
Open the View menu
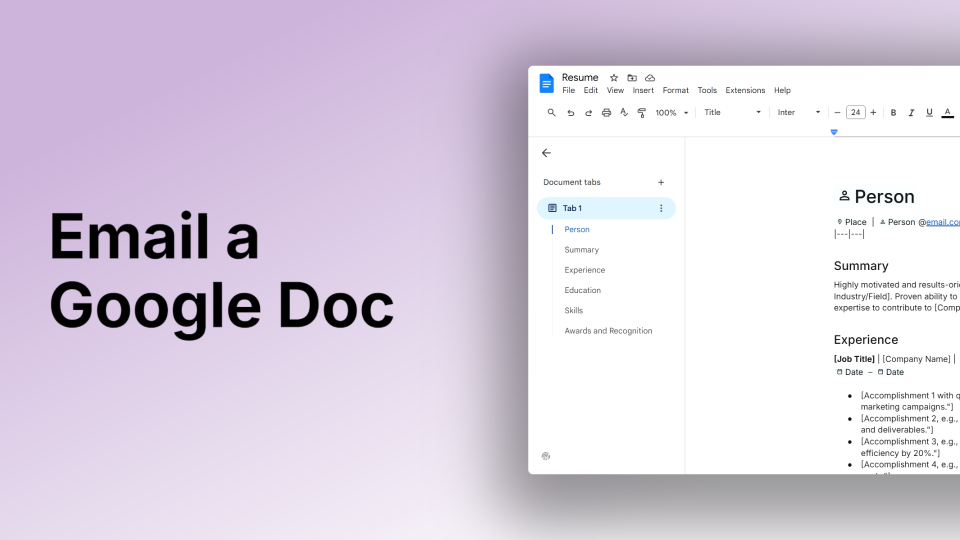click(x=615, y=91)
